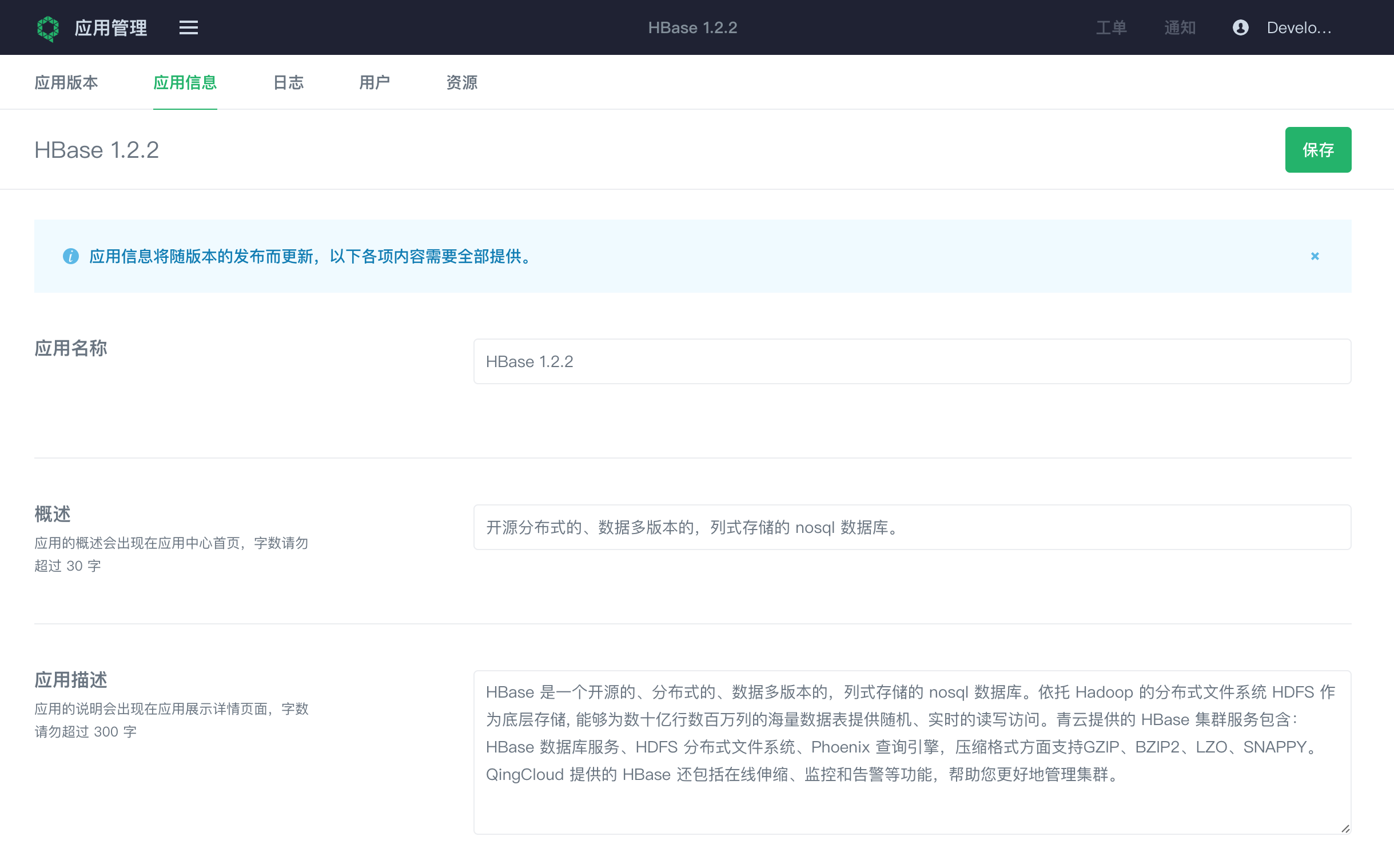This screenshot has width=1394, height=868.
Task: Click the user avatar icon
Action: pos(1240,27)
